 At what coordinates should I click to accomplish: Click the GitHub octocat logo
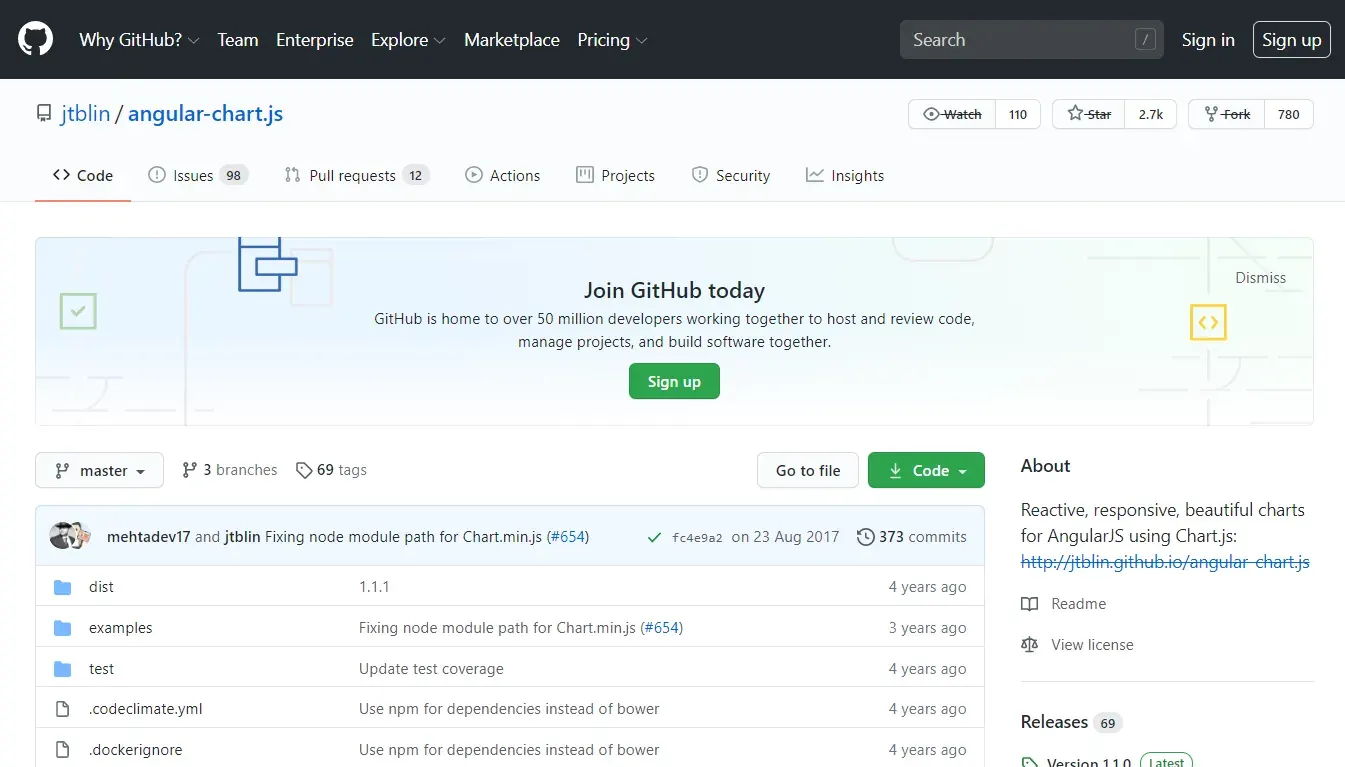coord(35,40)
